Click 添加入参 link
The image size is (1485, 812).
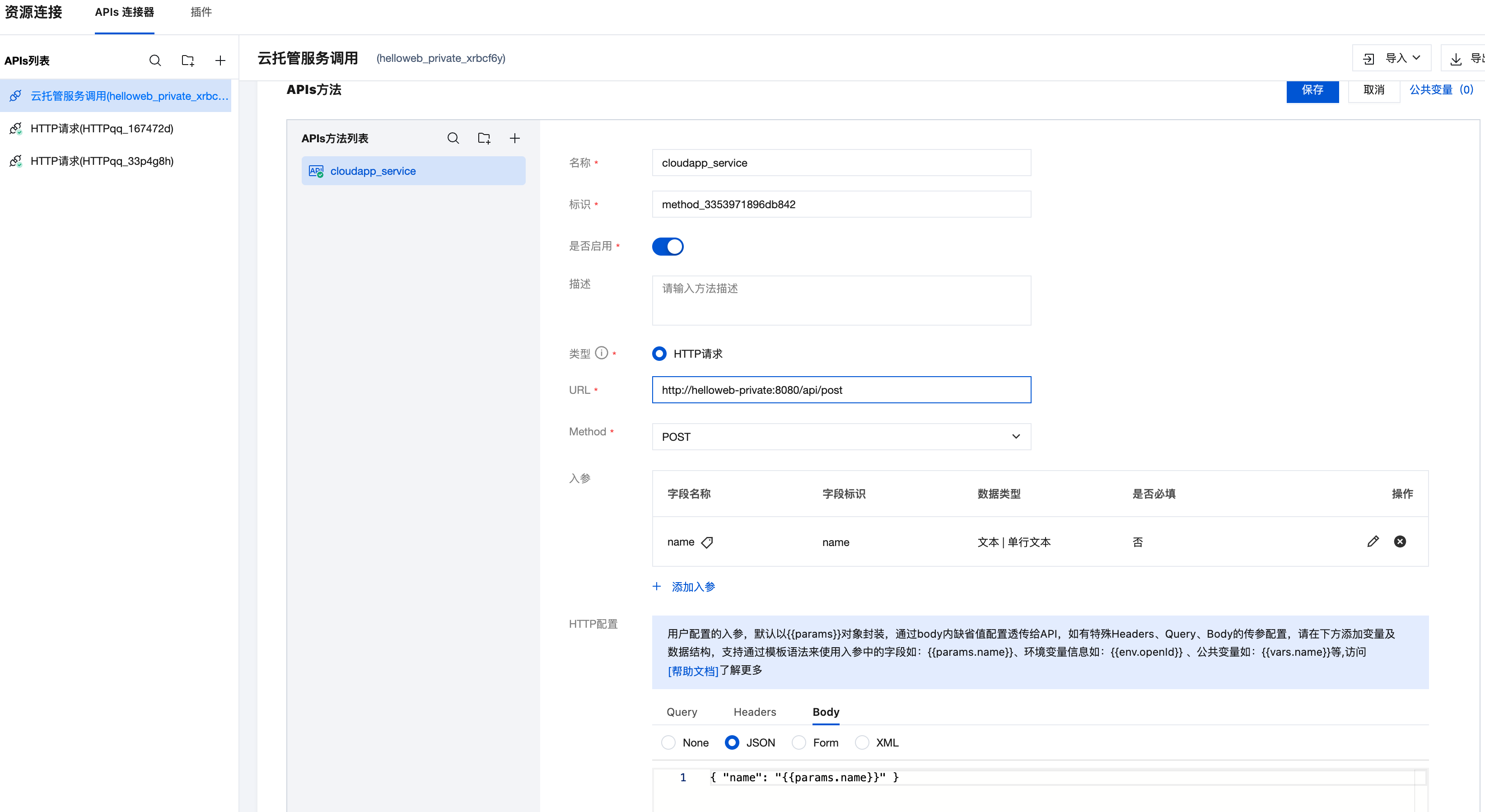(x=693, y=586)
